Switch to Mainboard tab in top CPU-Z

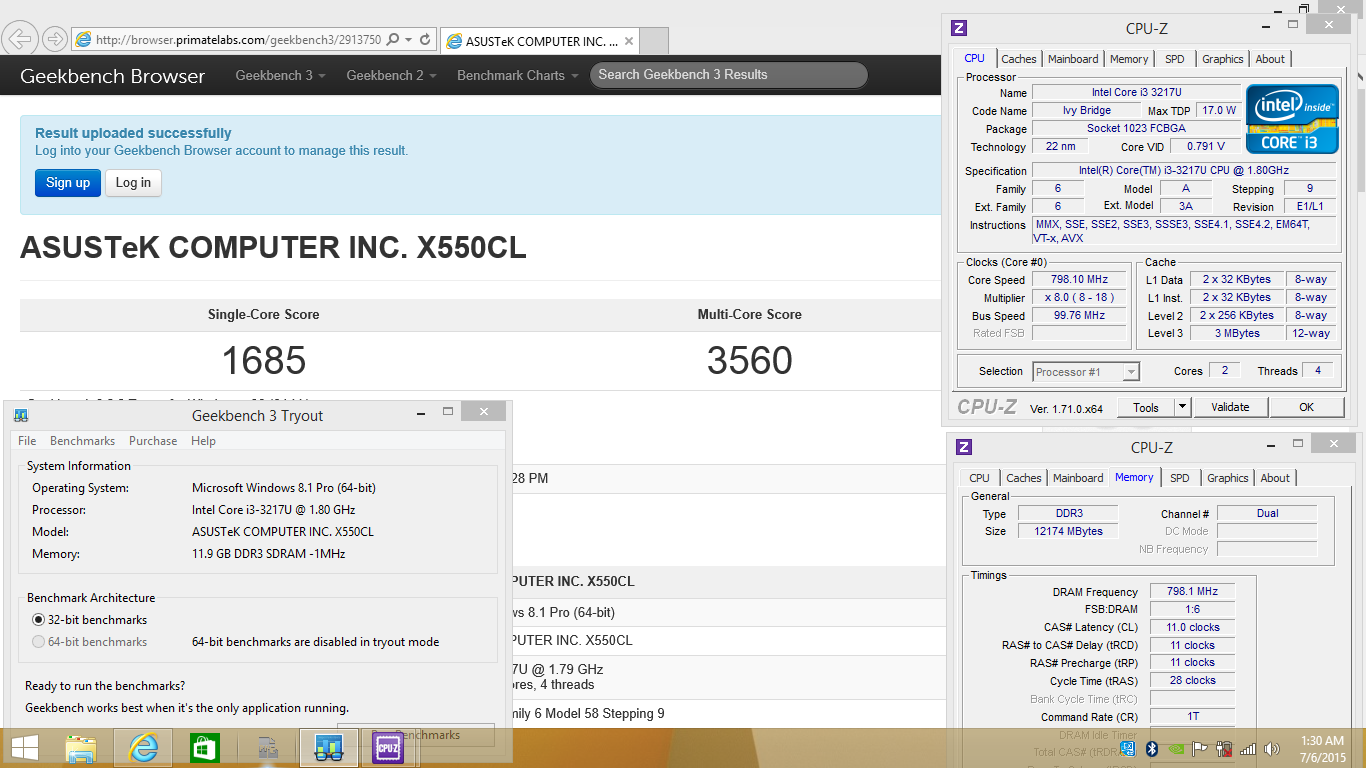[x=1073, y=59]
